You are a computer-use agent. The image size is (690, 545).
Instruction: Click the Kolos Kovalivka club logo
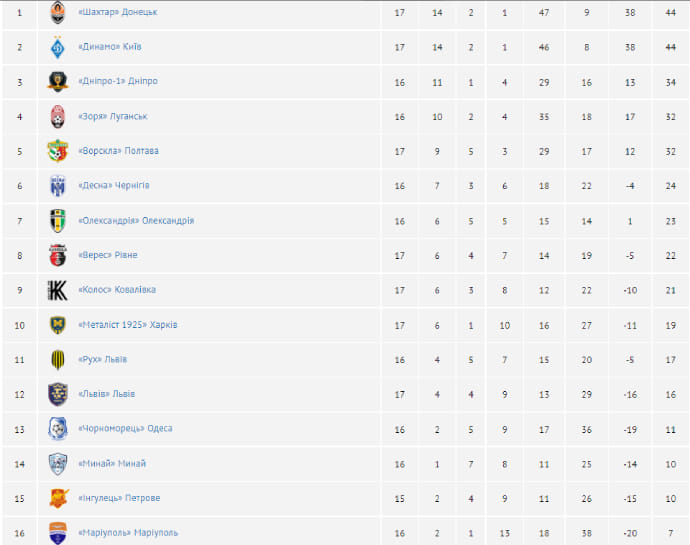tap(58, 290)
